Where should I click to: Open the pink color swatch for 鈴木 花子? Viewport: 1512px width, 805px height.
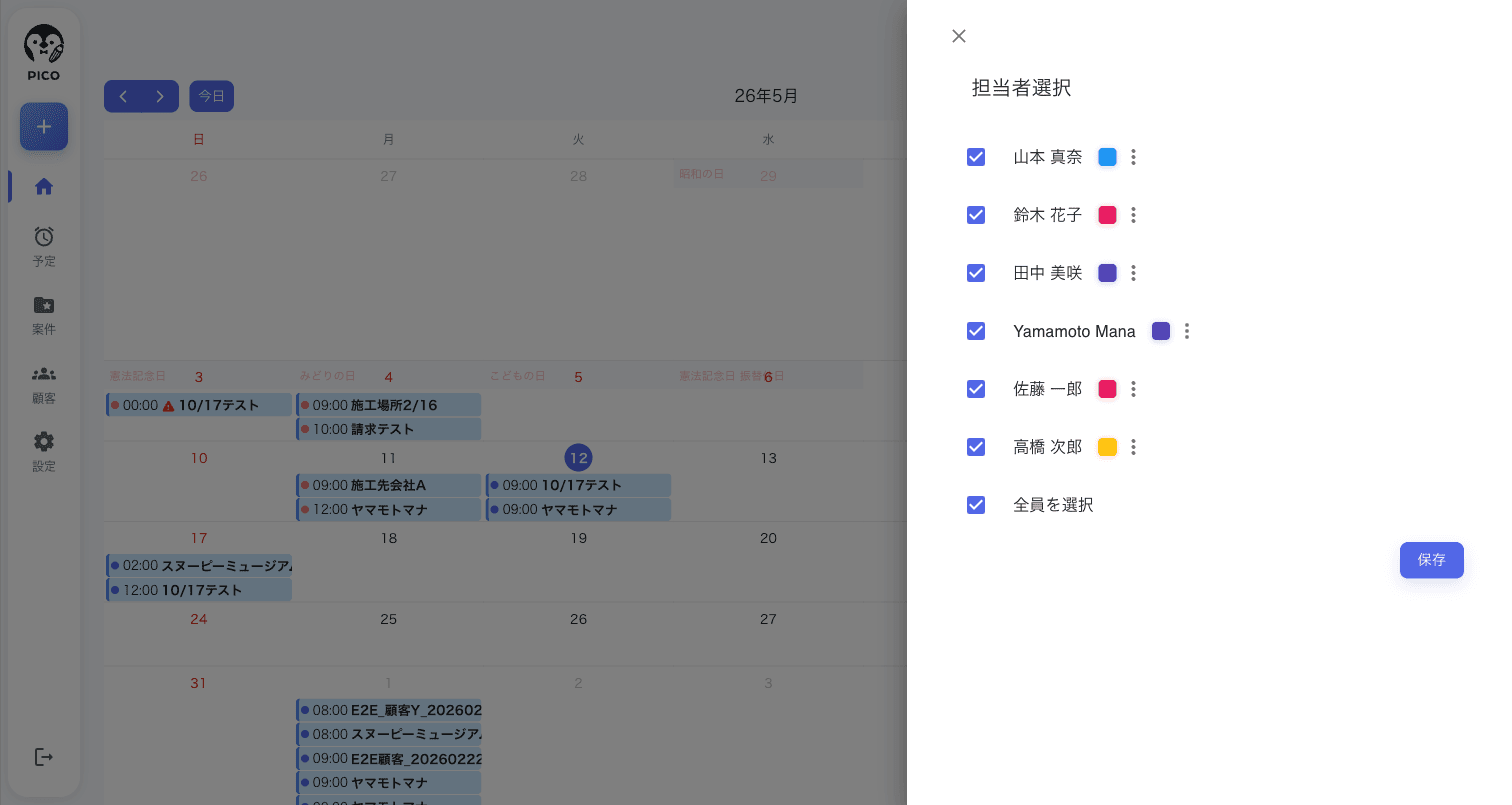pos(1107,215)
